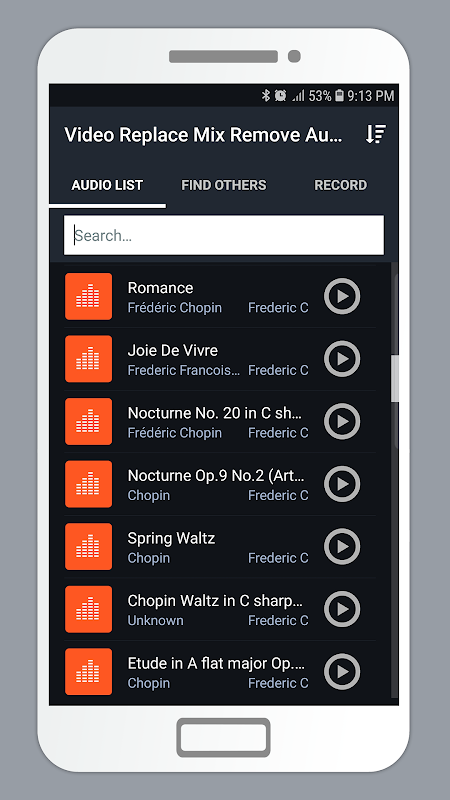
Task: Select the Nocturne Op.9 No.2 title
Action: (x=216, y=476)
